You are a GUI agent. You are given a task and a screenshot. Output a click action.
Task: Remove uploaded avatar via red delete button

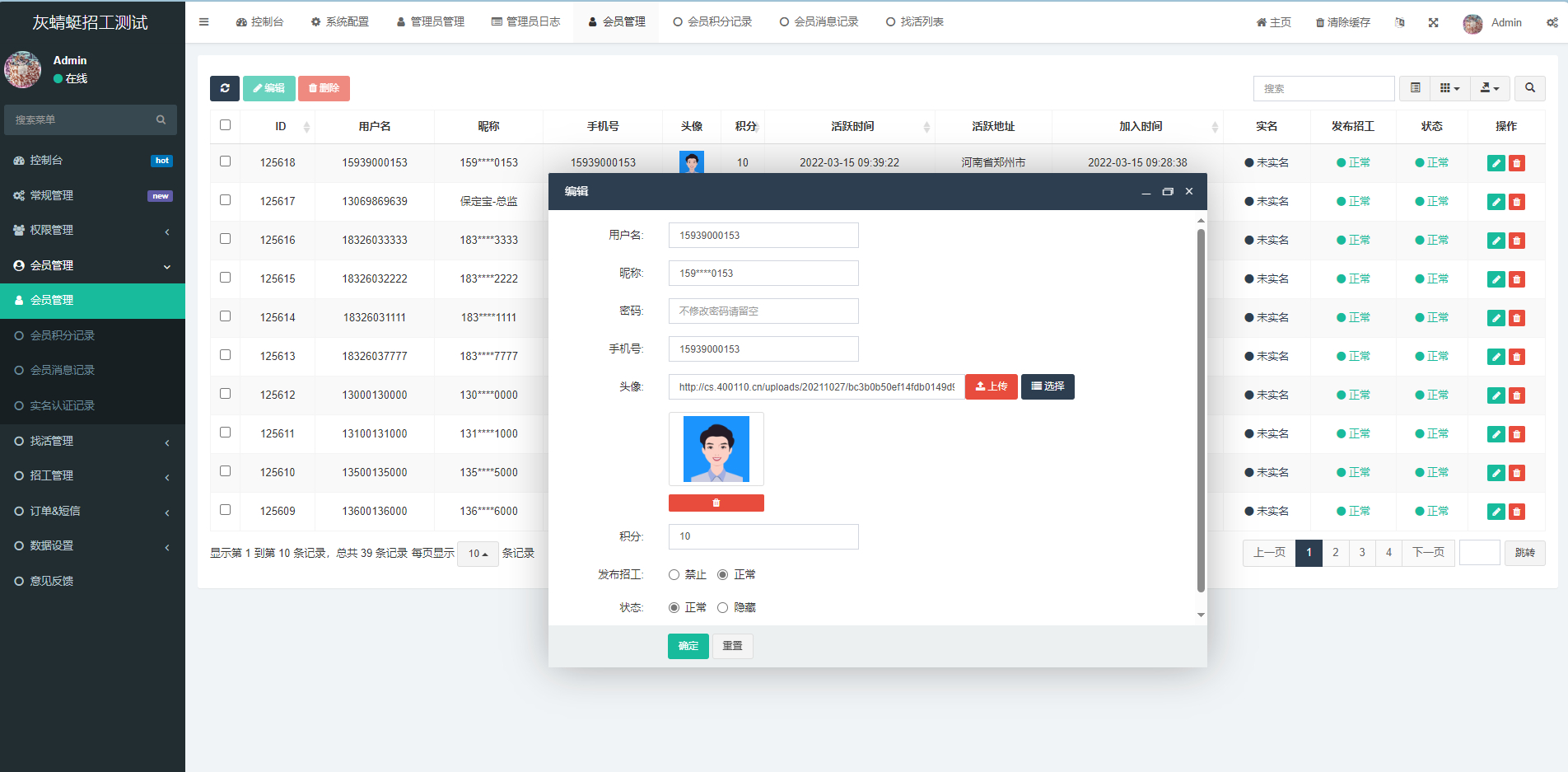[x=716, y=503]
